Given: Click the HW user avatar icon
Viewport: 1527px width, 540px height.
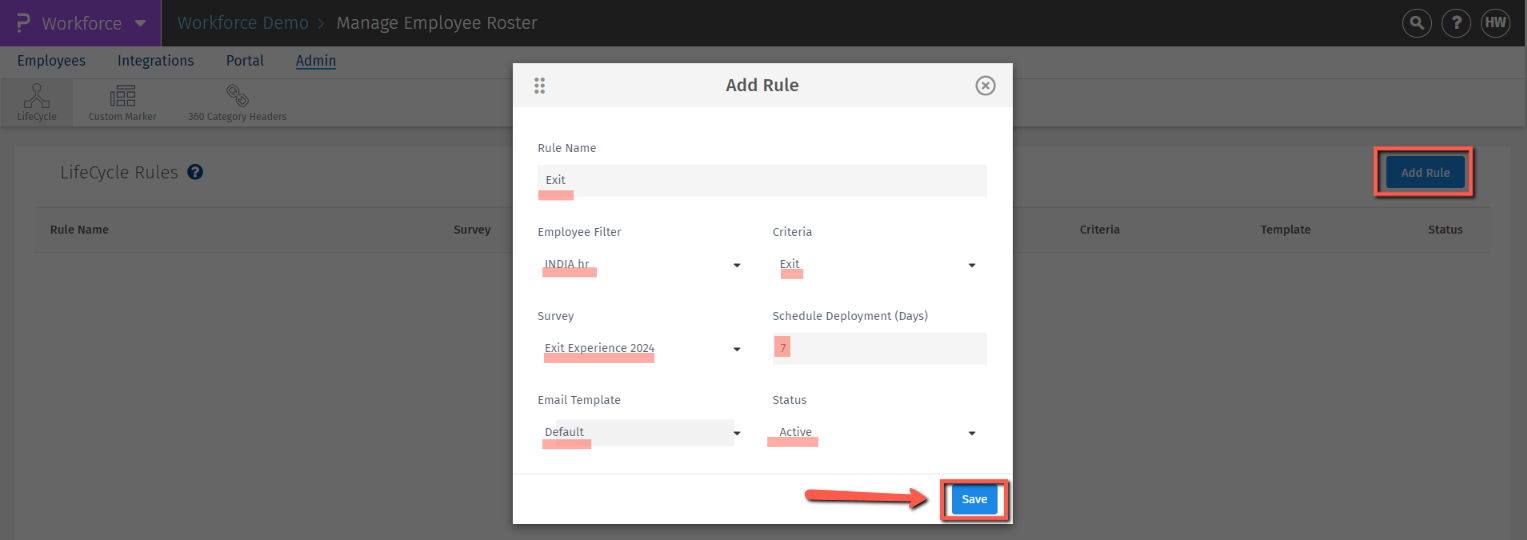Looking at the screenshot, I should point(1495,23).
